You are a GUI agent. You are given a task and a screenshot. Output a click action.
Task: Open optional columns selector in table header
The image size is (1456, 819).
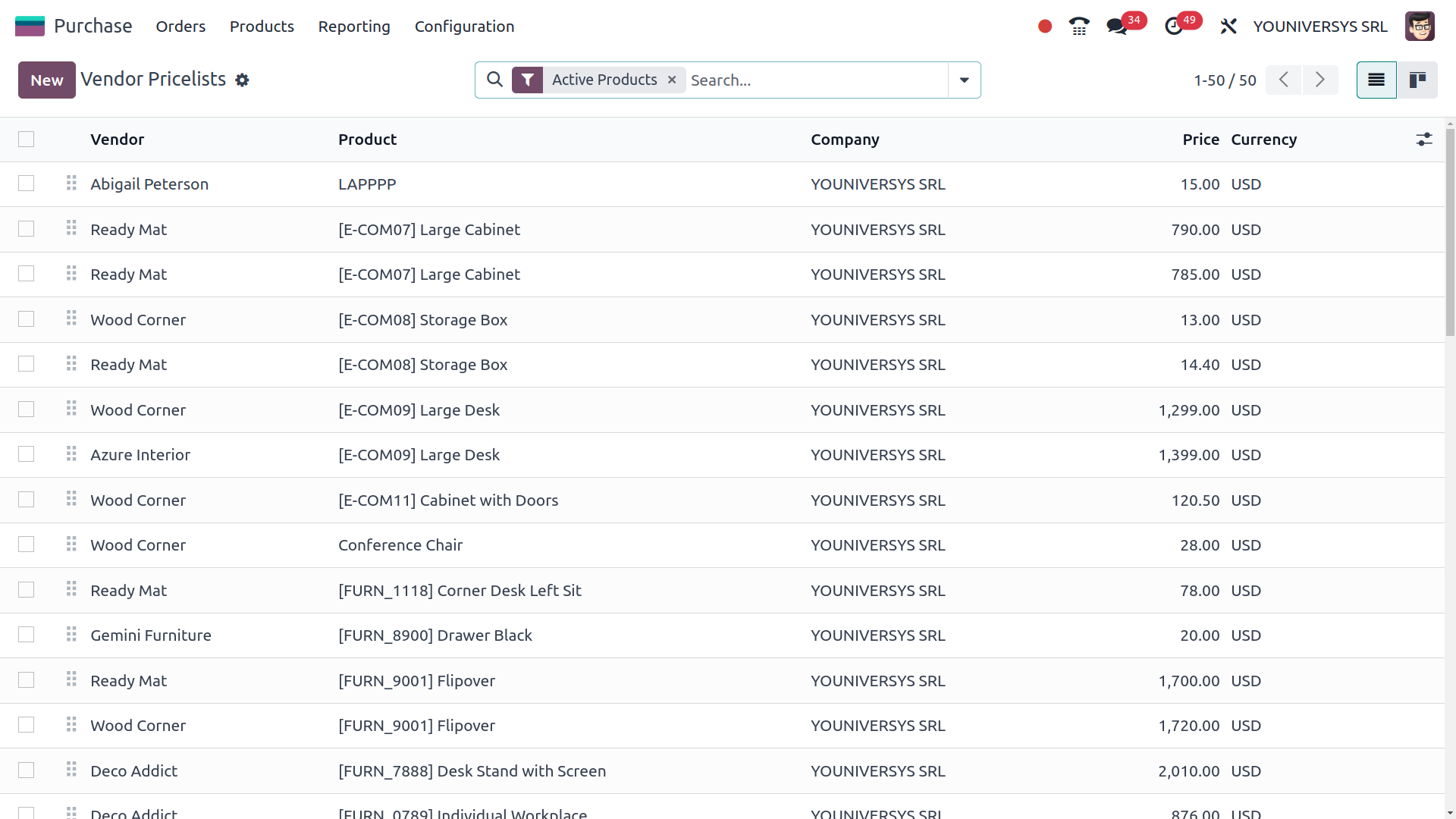(1424, 140)
